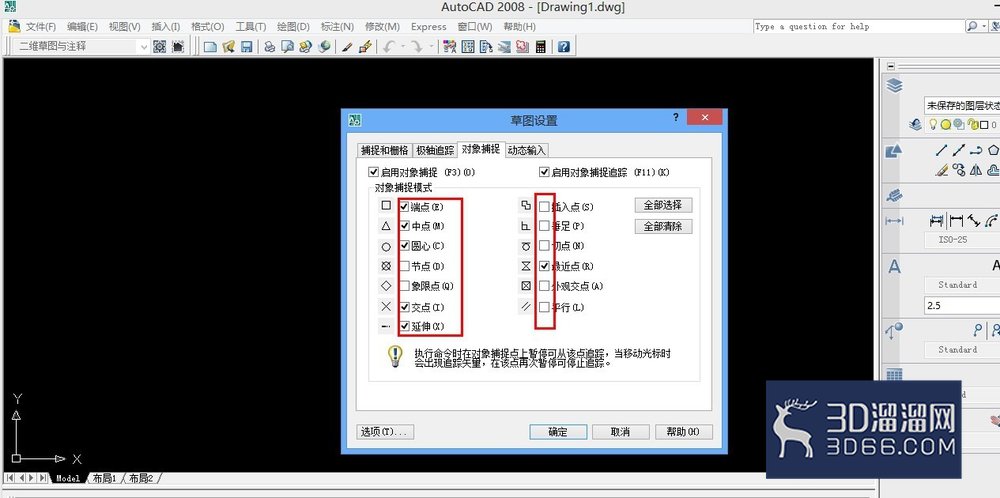The image size is (1000, 498).
Task: Open Sheet Set Manager icon
Action: (504, 47)
